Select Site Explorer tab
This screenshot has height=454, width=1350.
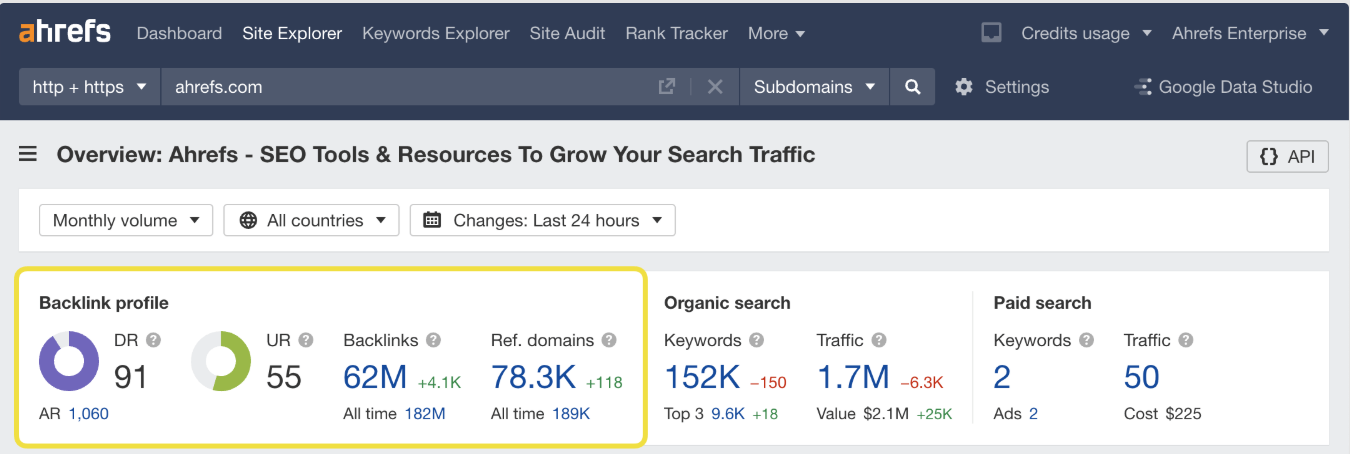tap(292, 33)
